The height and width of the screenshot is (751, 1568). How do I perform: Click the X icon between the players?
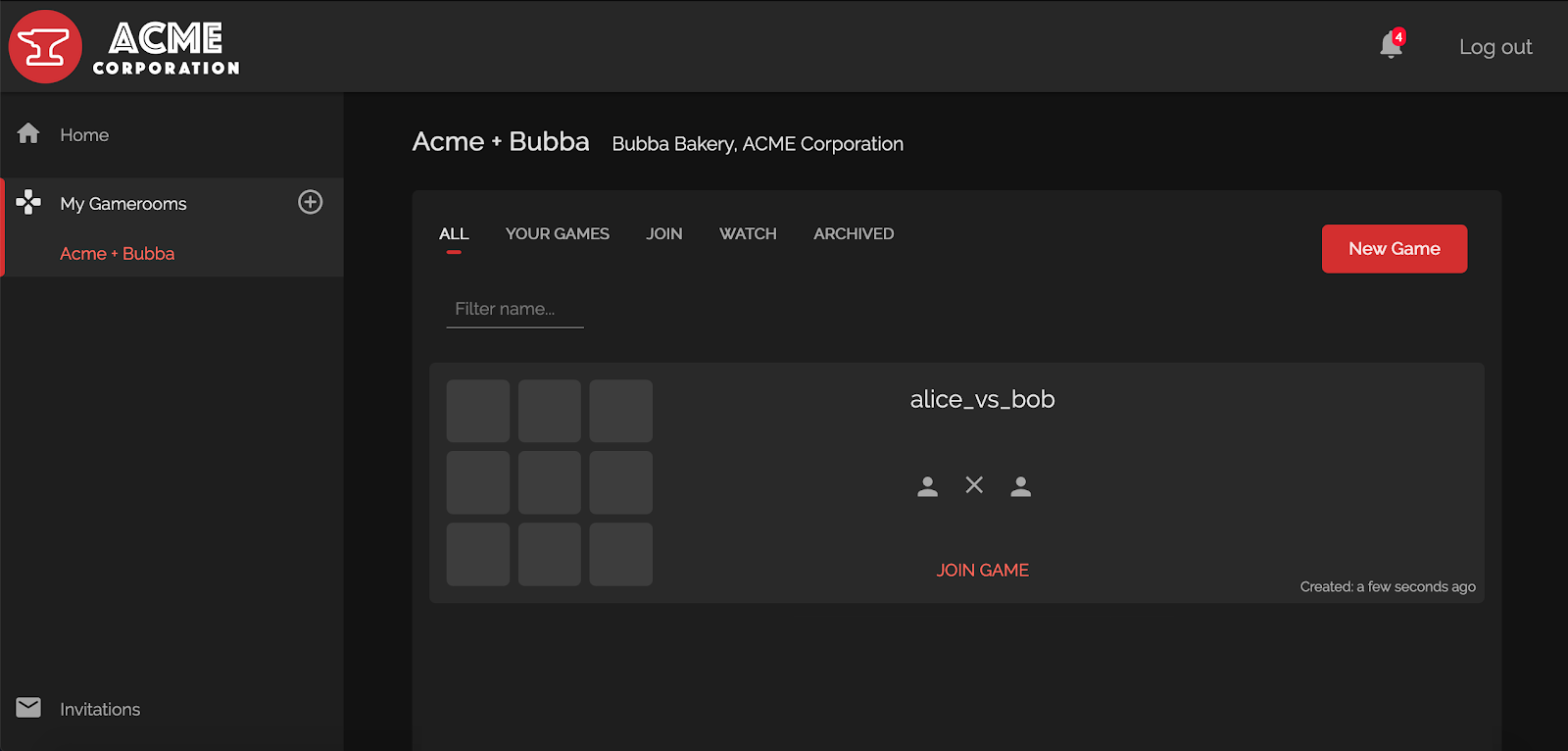pyautogui.click(x=974, y=485)
